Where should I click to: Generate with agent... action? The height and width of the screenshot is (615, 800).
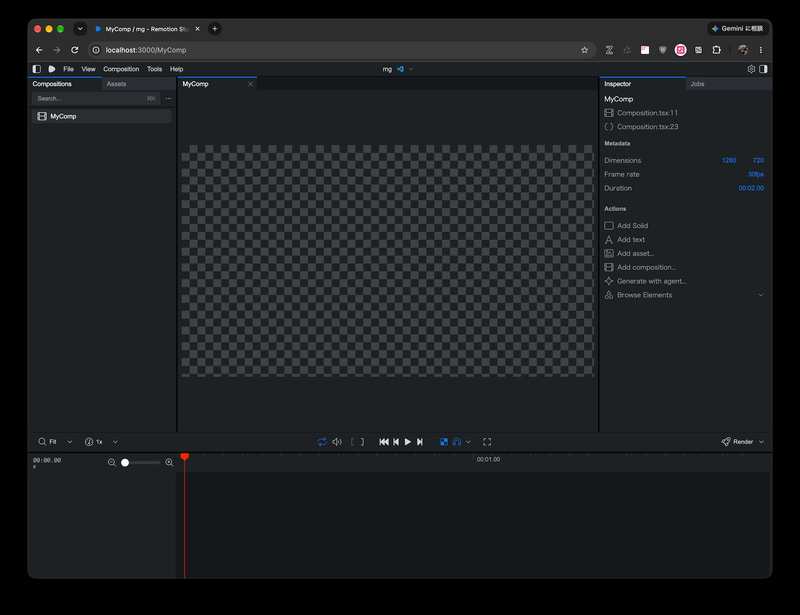point(651,281)
